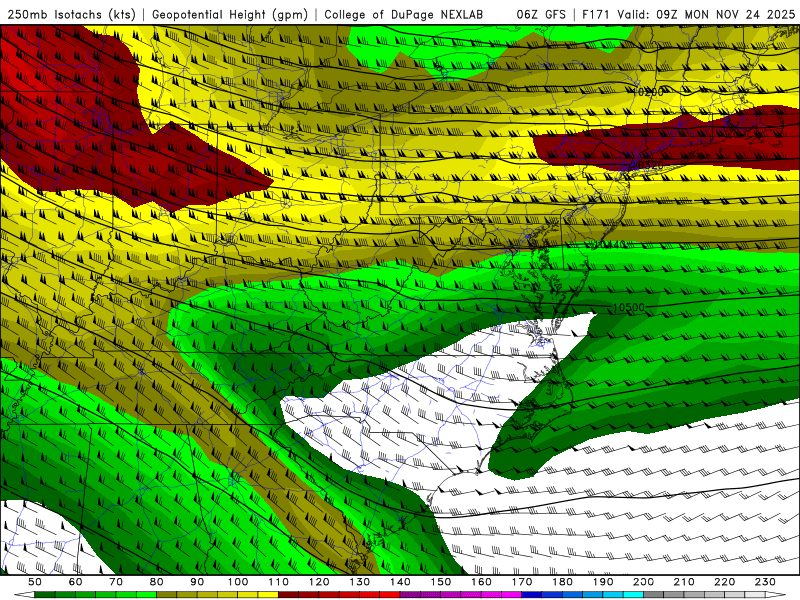Click the 230 value on the color scale

point(765,582)
